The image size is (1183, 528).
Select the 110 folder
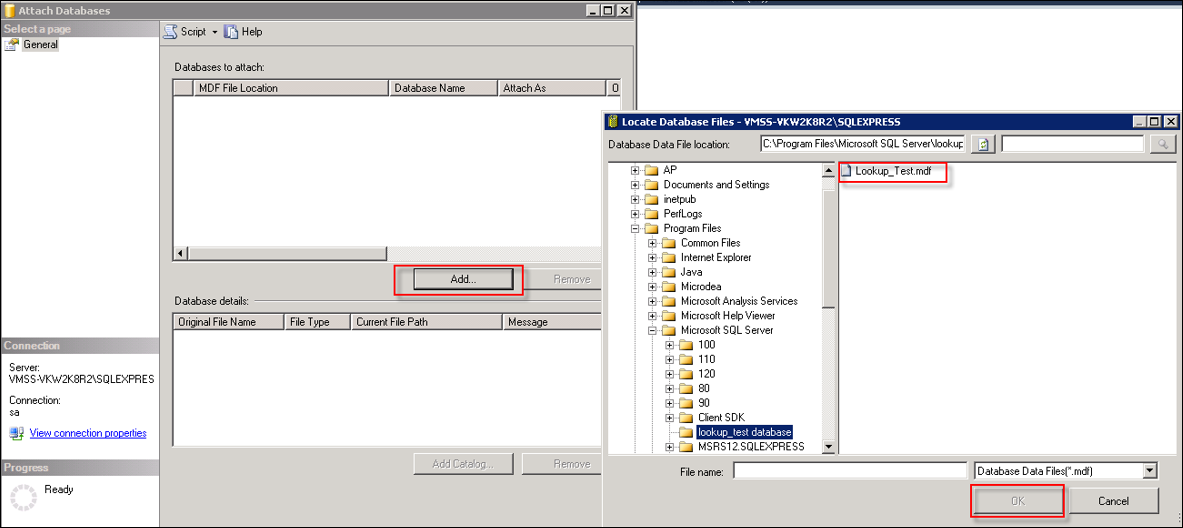click(707, 359)
